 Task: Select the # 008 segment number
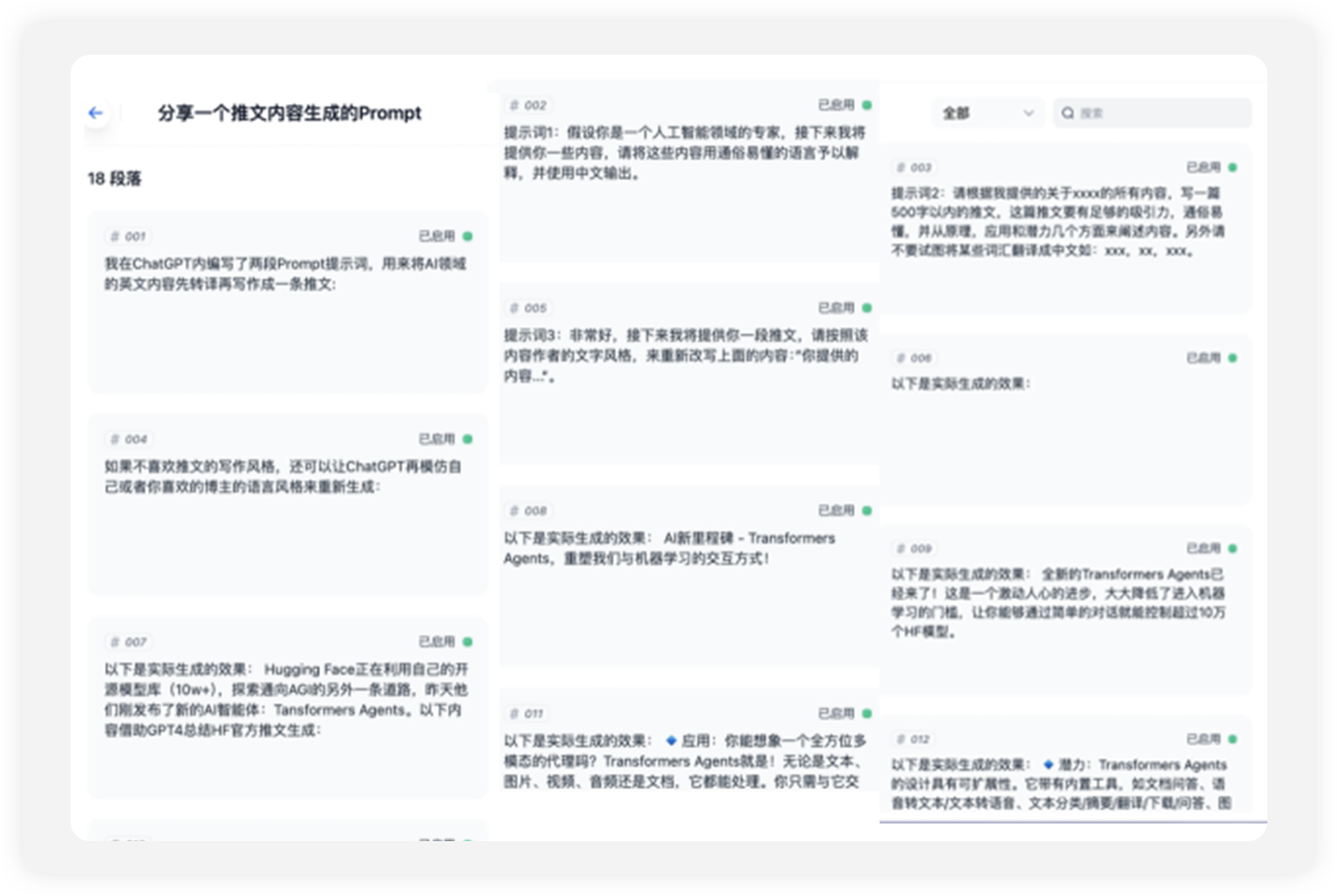528,510
